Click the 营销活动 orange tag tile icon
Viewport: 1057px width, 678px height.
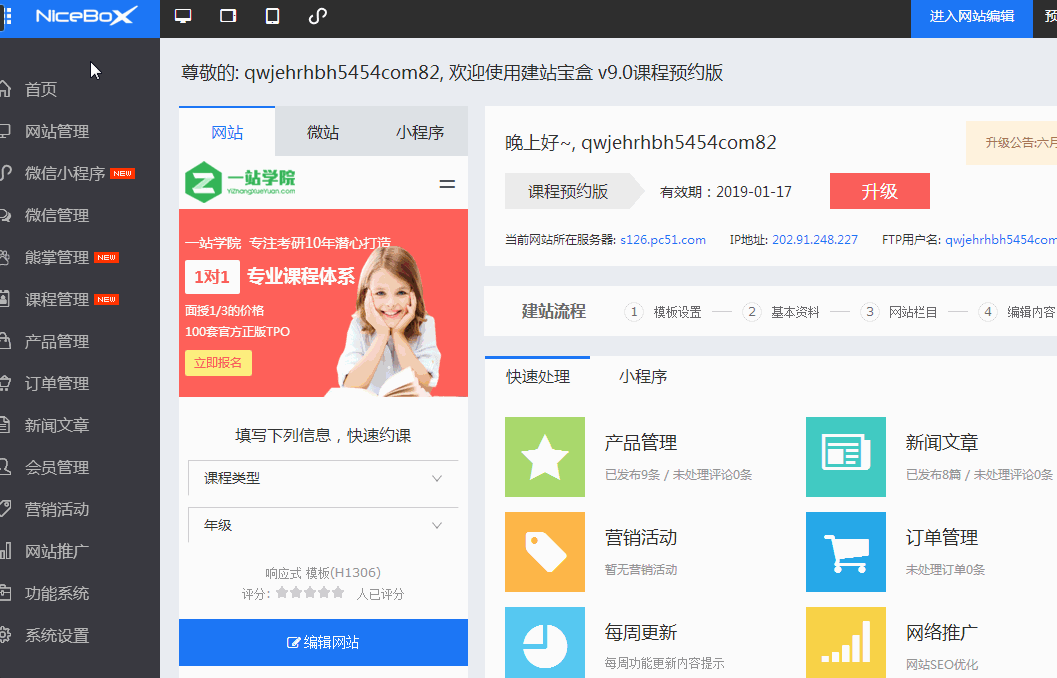tap(545, 552)
